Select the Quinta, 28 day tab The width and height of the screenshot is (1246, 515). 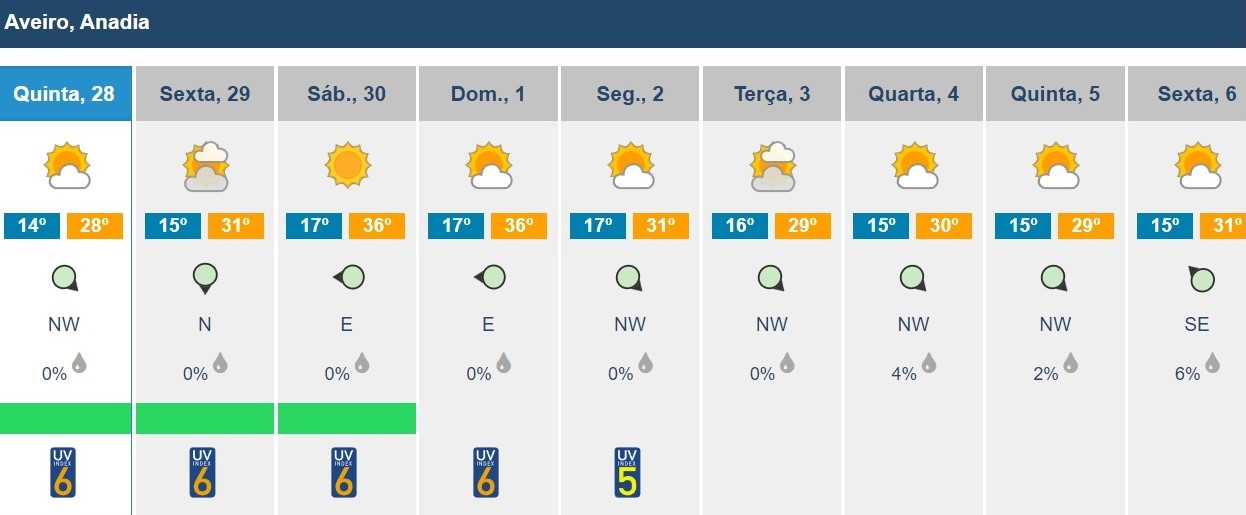point(65,94)
